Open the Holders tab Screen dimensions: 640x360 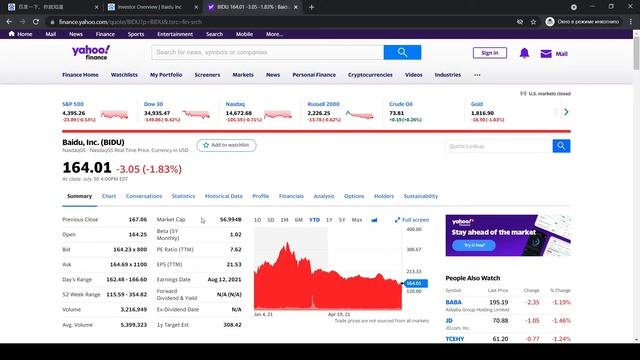tap(384, 196)
